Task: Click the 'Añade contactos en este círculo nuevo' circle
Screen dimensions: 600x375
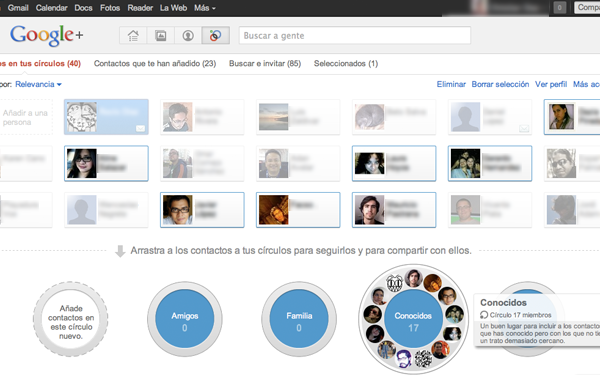Action: (71, 319)
